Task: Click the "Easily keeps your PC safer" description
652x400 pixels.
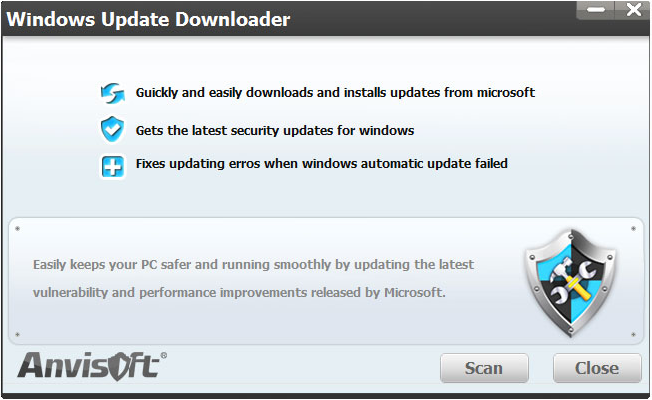Action: click(253, 265)
